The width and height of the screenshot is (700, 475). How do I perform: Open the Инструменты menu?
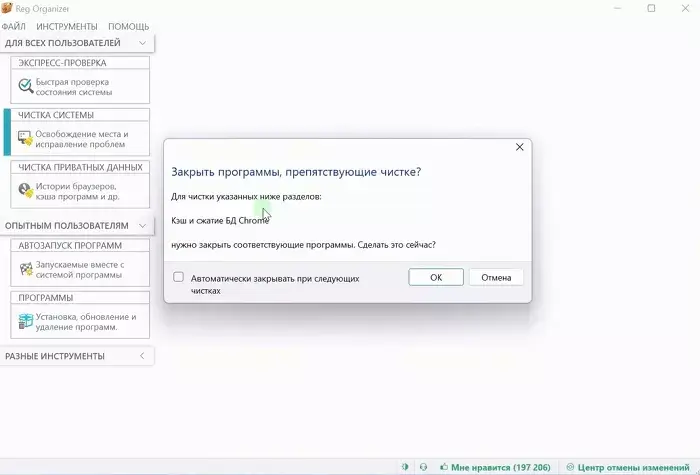66,26
